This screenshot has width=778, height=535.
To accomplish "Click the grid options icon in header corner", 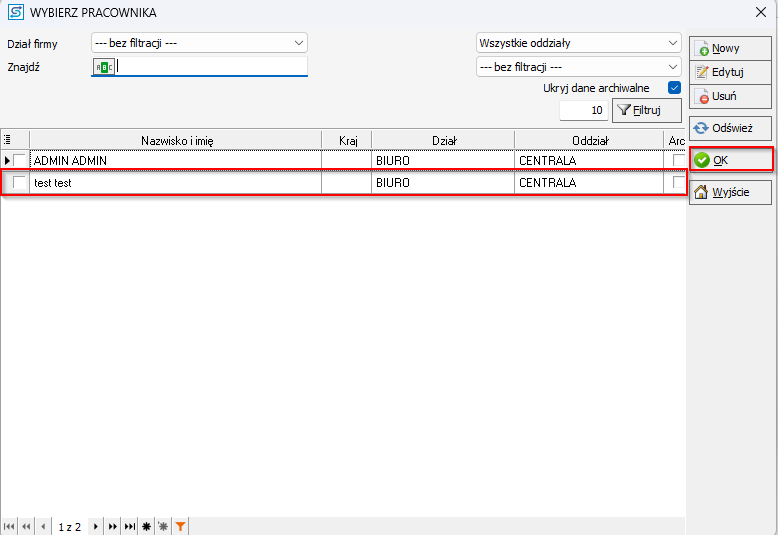I will click(7, 141).
